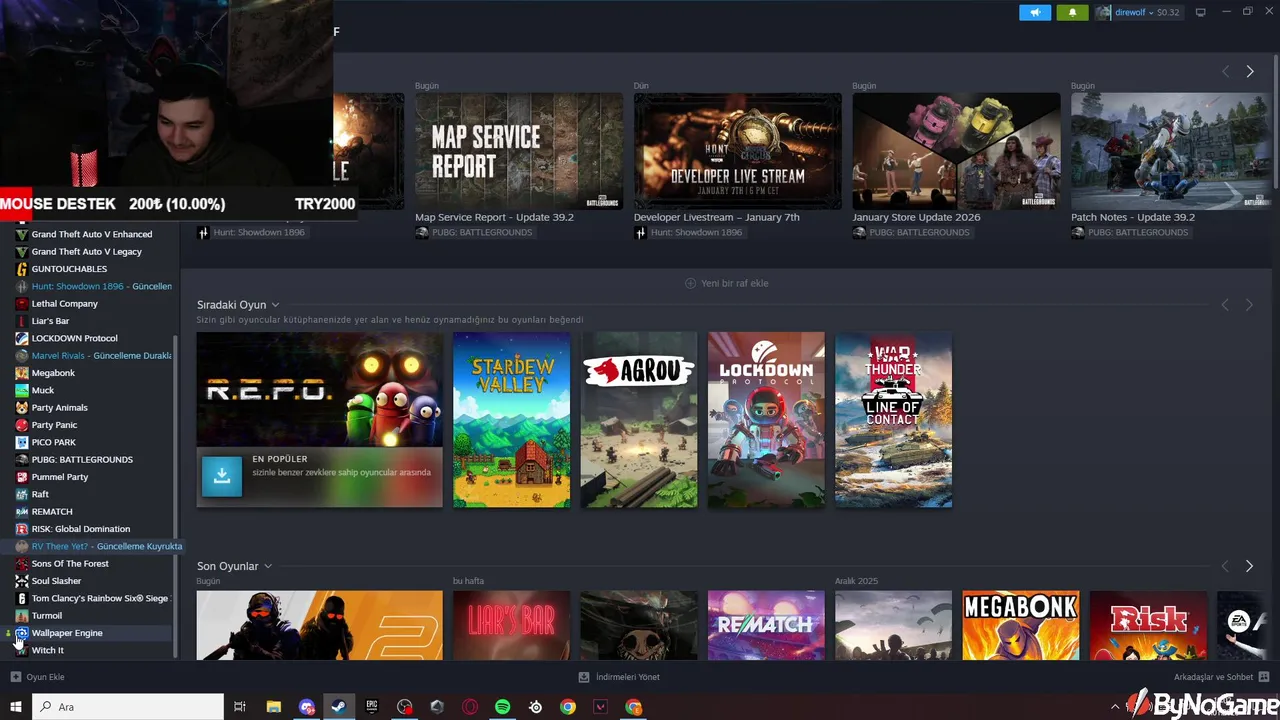The height and width of the screenshot is (720, 1280).
Task: Open the Agrou game cover
Action: pos(639,420)
